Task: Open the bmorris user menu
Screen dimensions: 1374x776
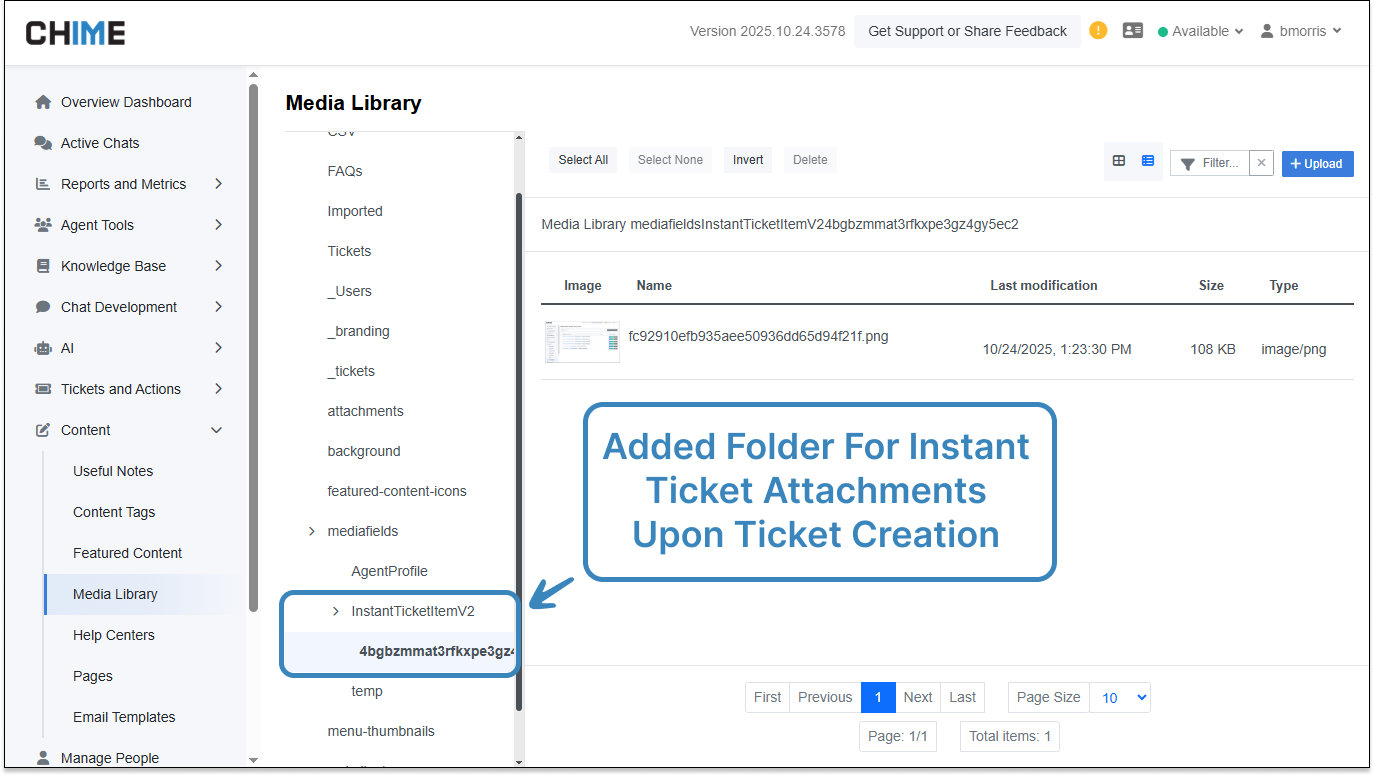Action: click(x=1301, y=31)
